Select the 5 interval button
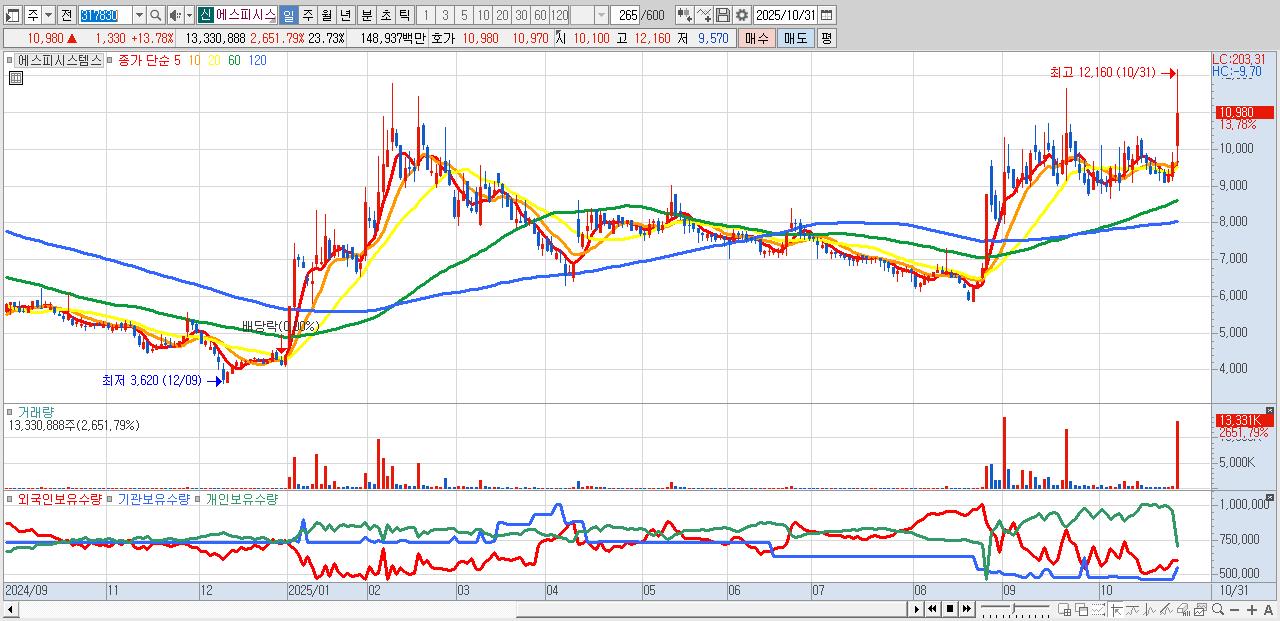 464,15
